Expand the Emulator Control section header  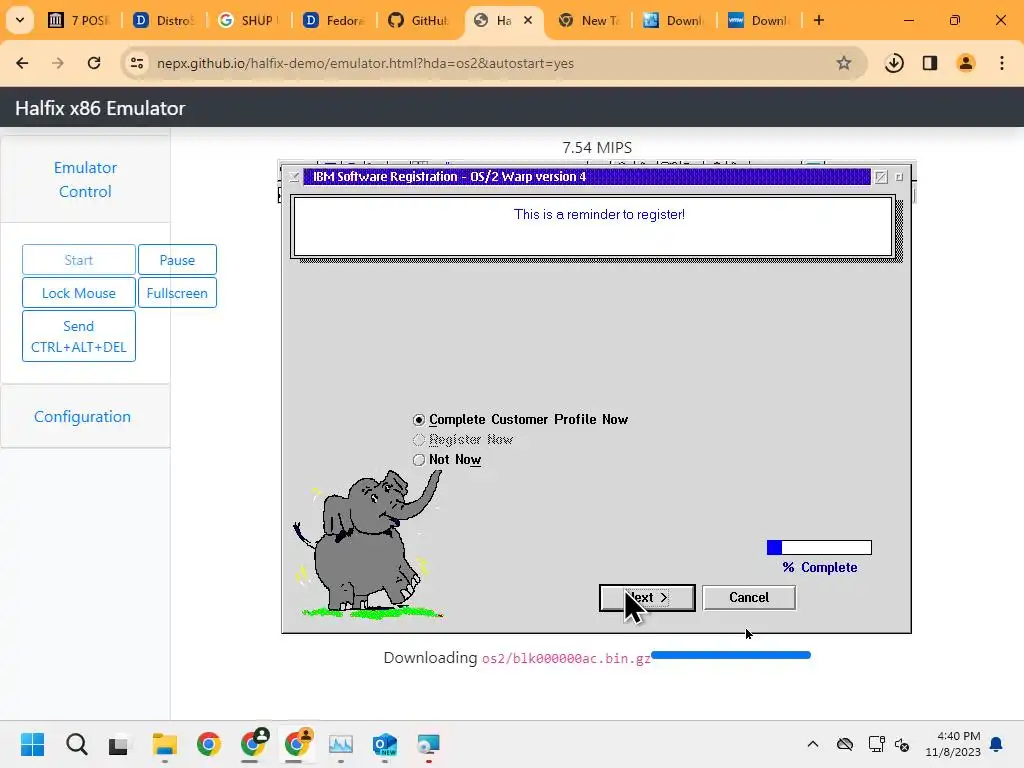pyautogui.click(x=85, y=180)
